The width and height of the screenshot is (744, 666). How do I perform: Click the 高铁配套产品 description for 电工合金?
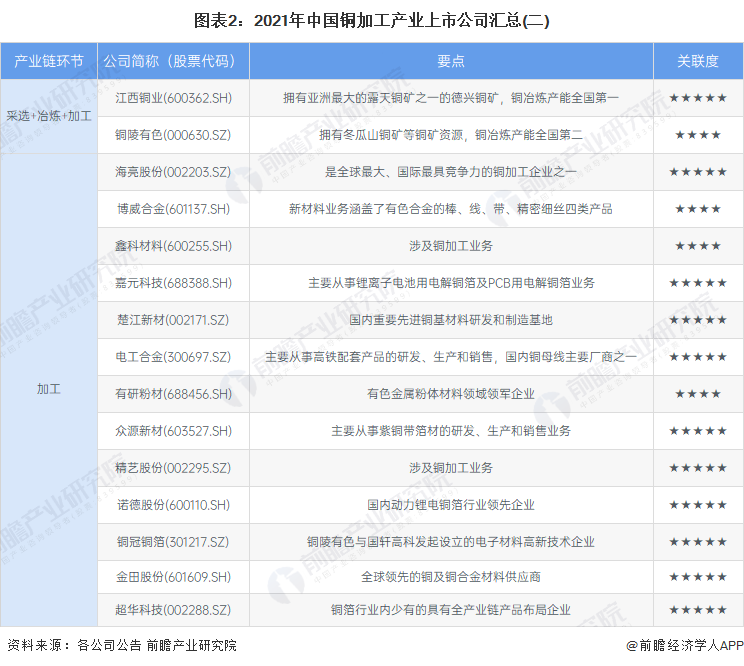click(451, 357)
